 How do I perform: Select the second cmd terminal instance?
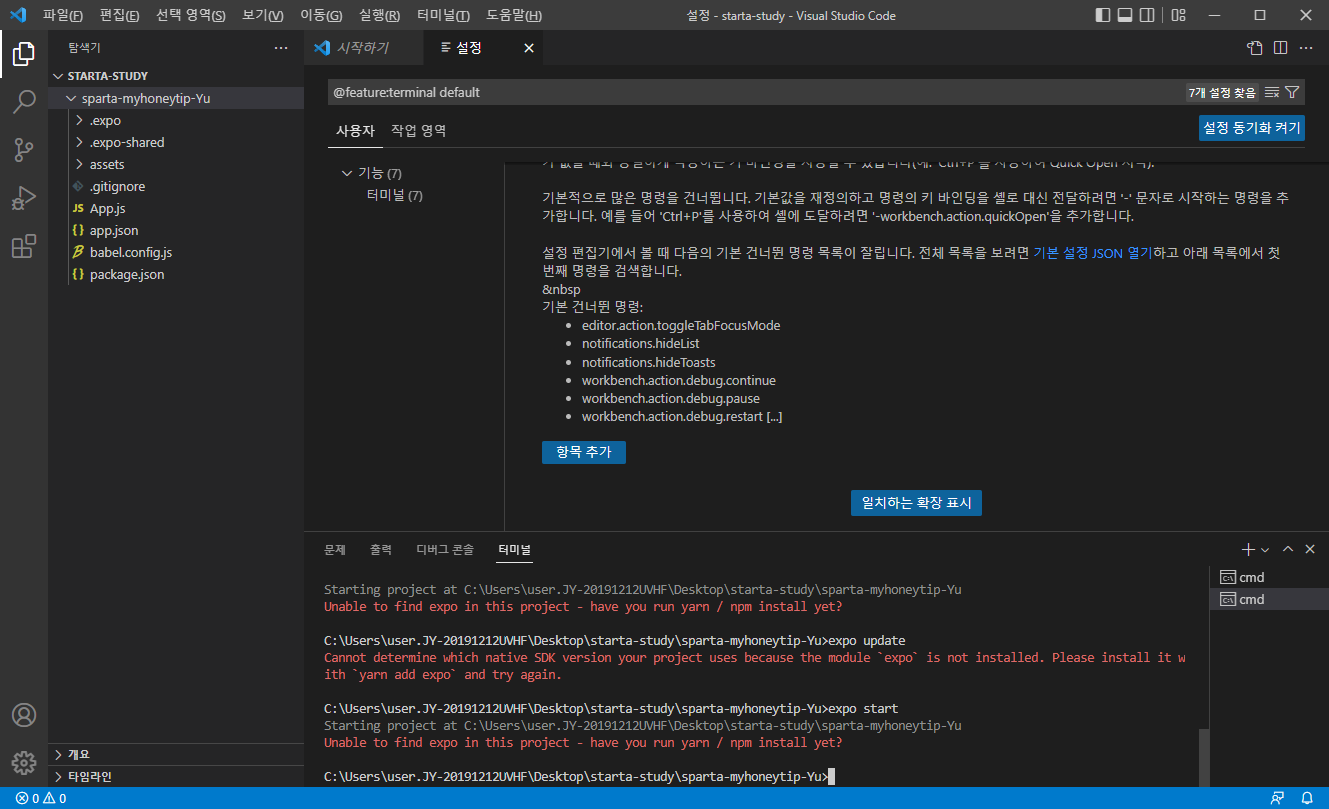click(x=1268, y=599)
